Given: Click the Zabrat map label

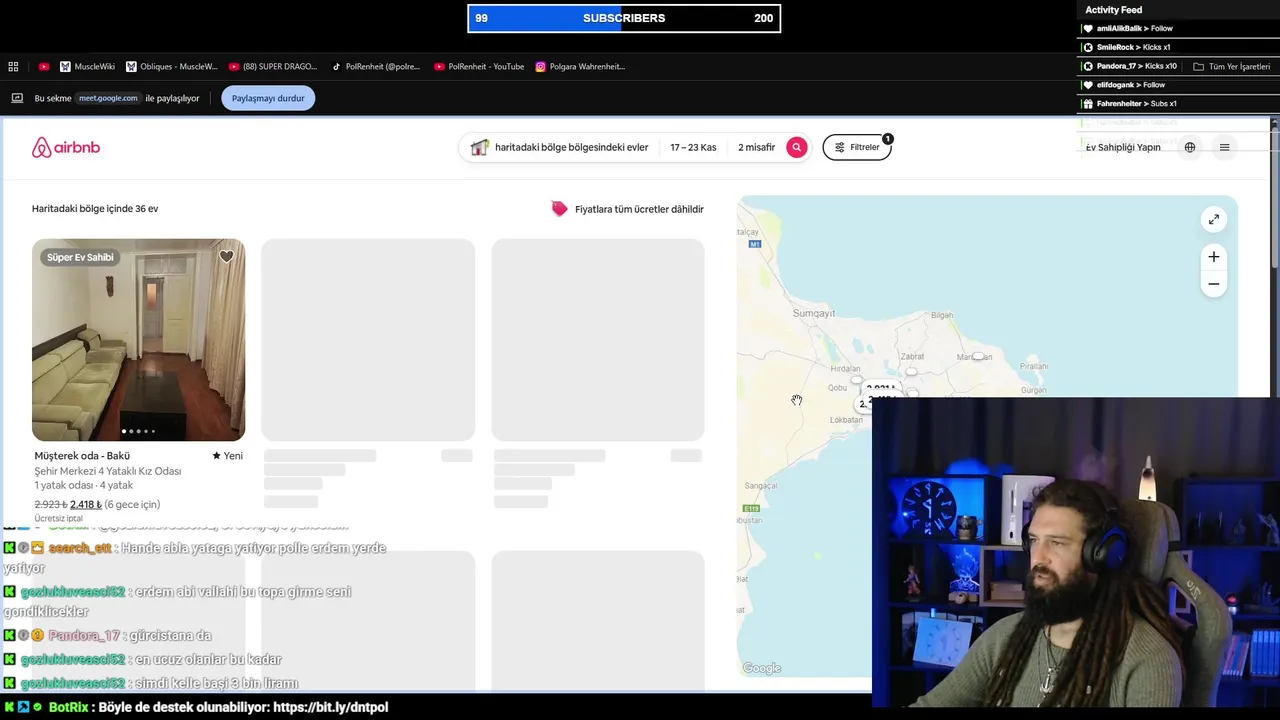Looking at the screenshot, I should pos(912,357).
